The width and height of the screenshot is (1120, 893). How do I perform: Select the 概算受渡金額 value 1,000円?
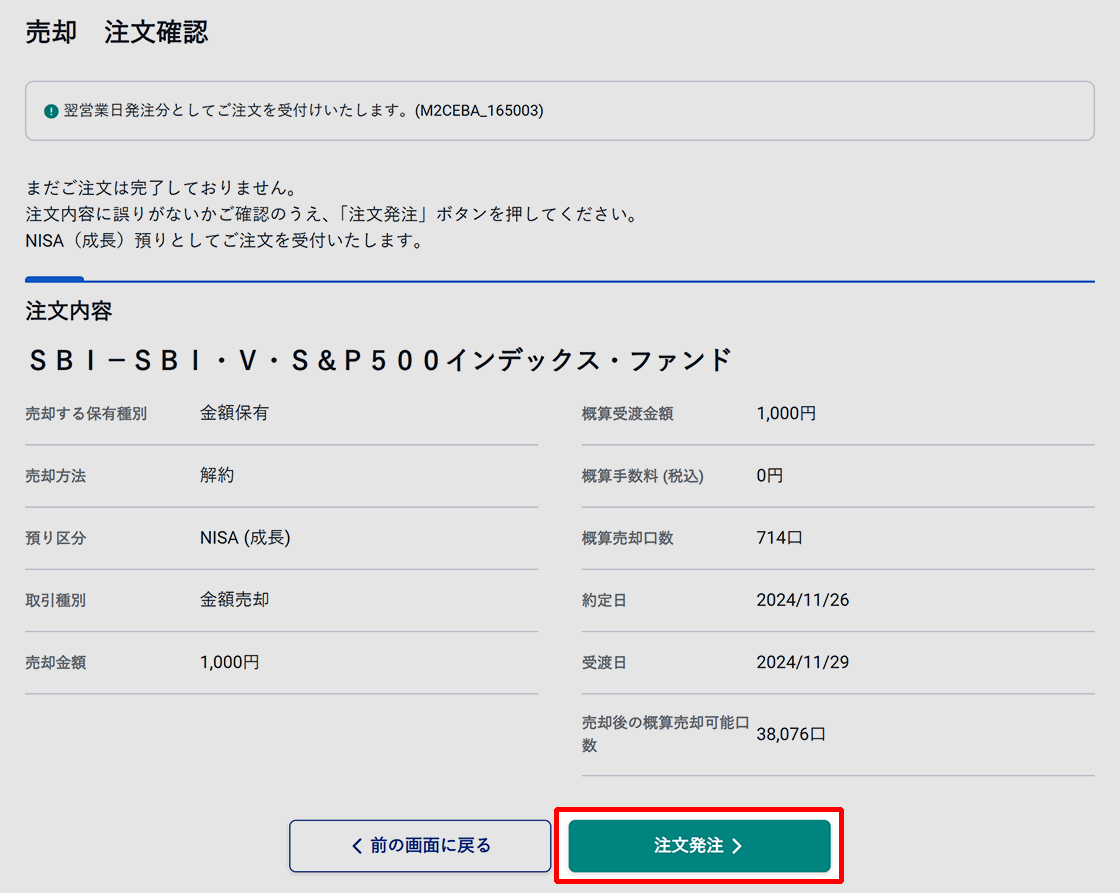786,413
